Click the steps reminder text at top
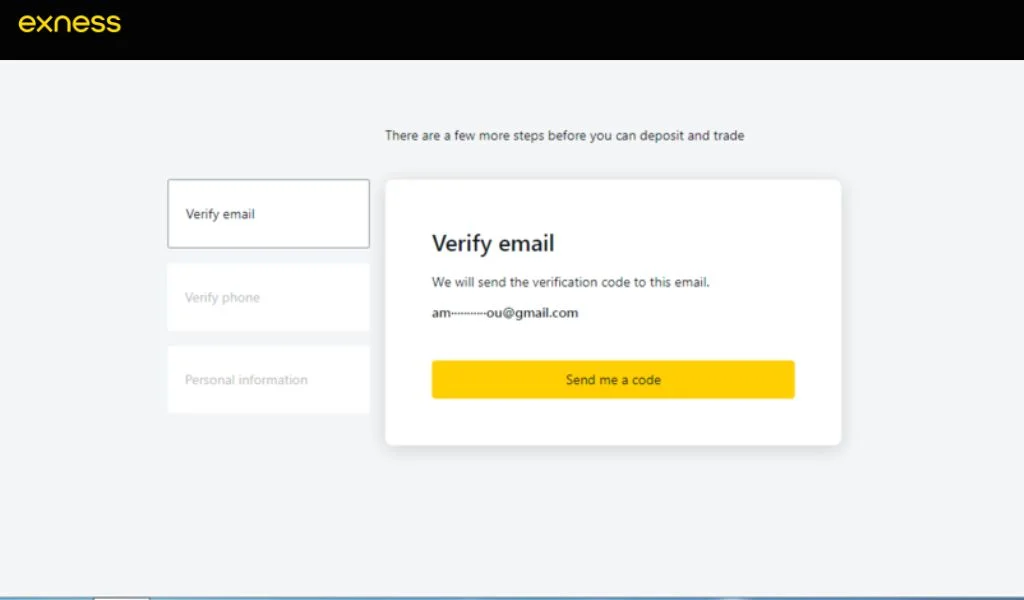 (565, 135)
